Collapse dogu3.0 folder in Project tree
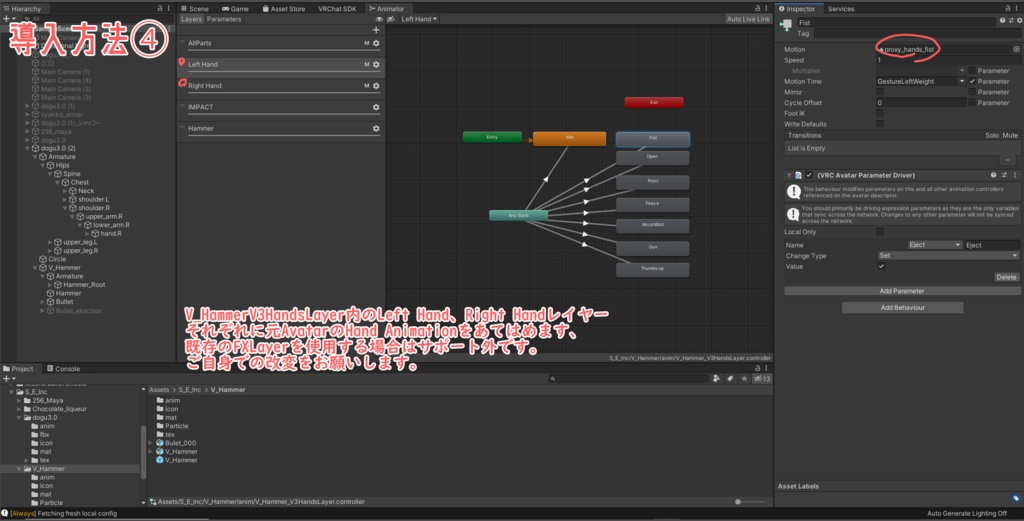 click(x=19, y=417)
